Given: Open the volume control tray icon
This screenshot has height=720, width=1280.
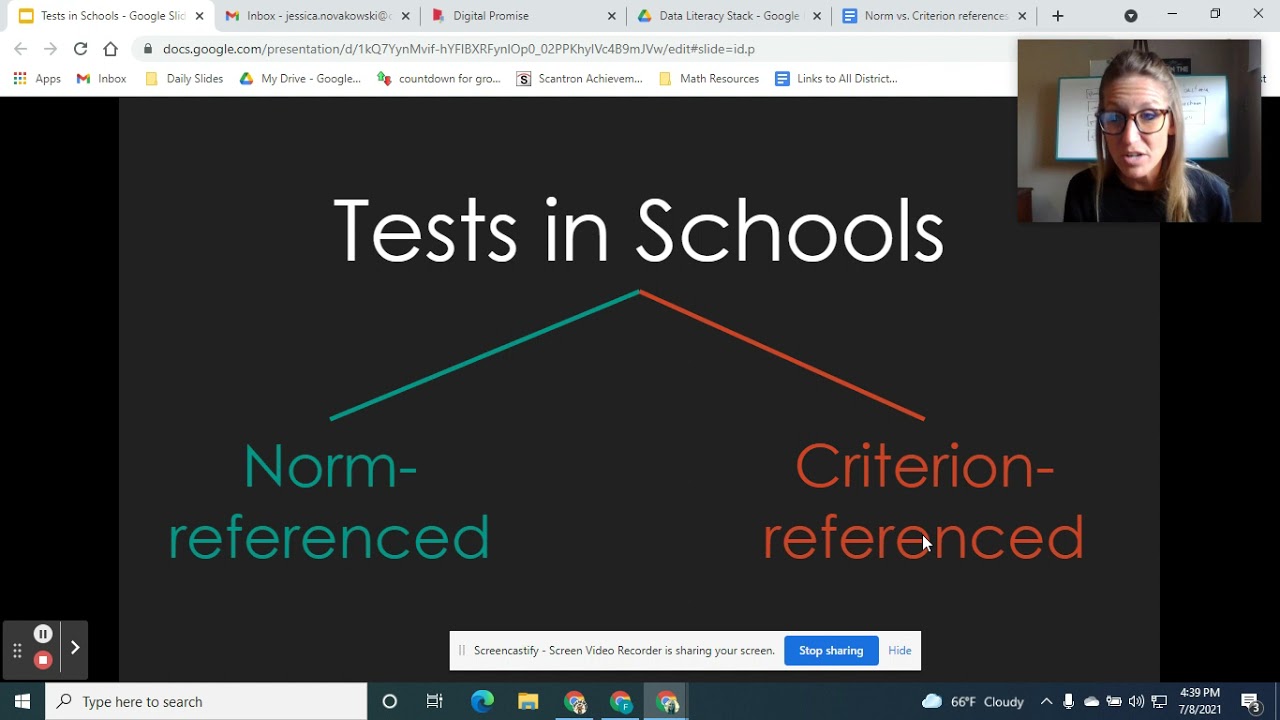Looking at the screenshot, I should (1136, 701).
